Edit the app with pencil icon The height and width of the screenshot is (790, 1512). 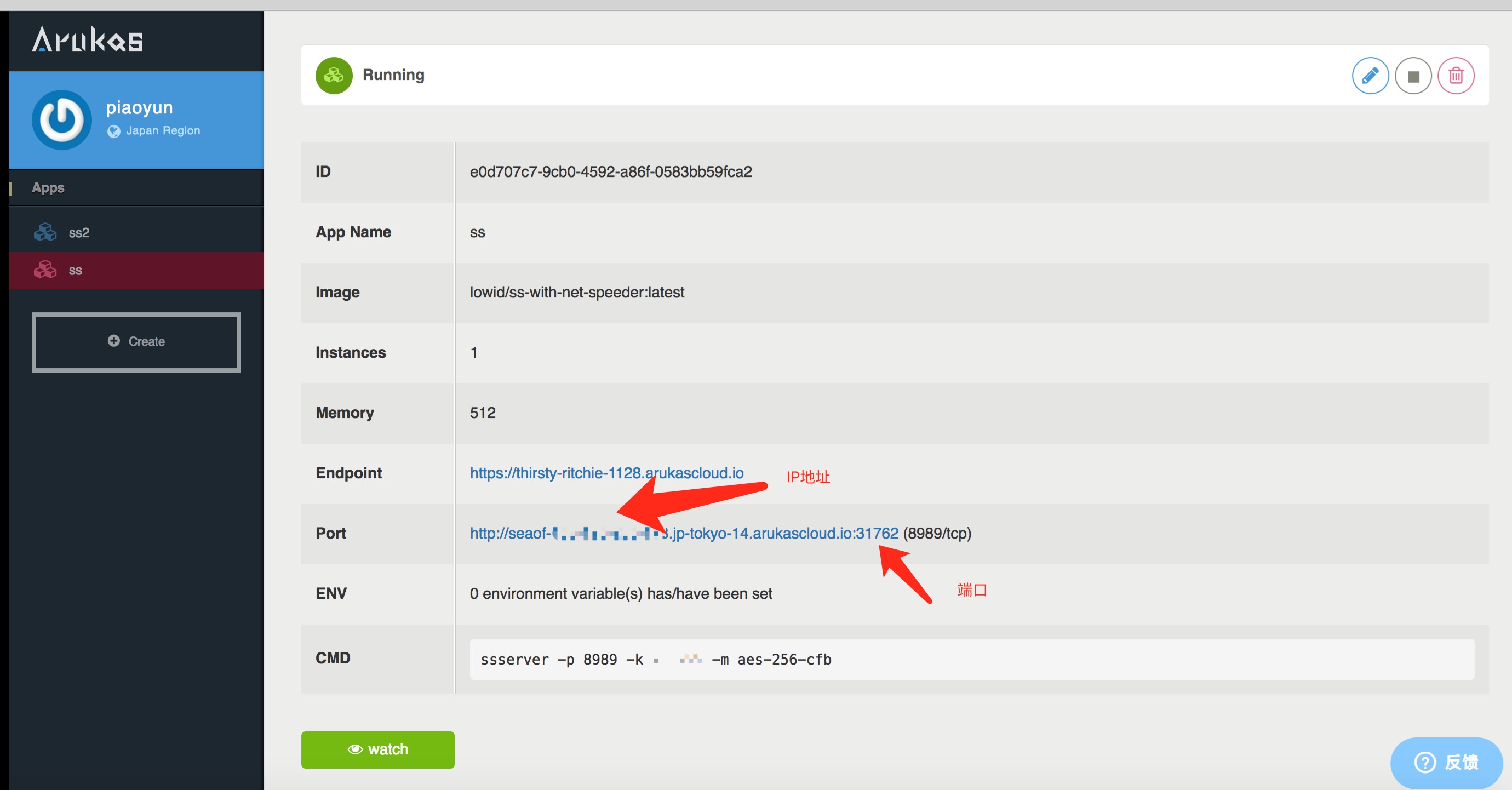click(1370, 76)
